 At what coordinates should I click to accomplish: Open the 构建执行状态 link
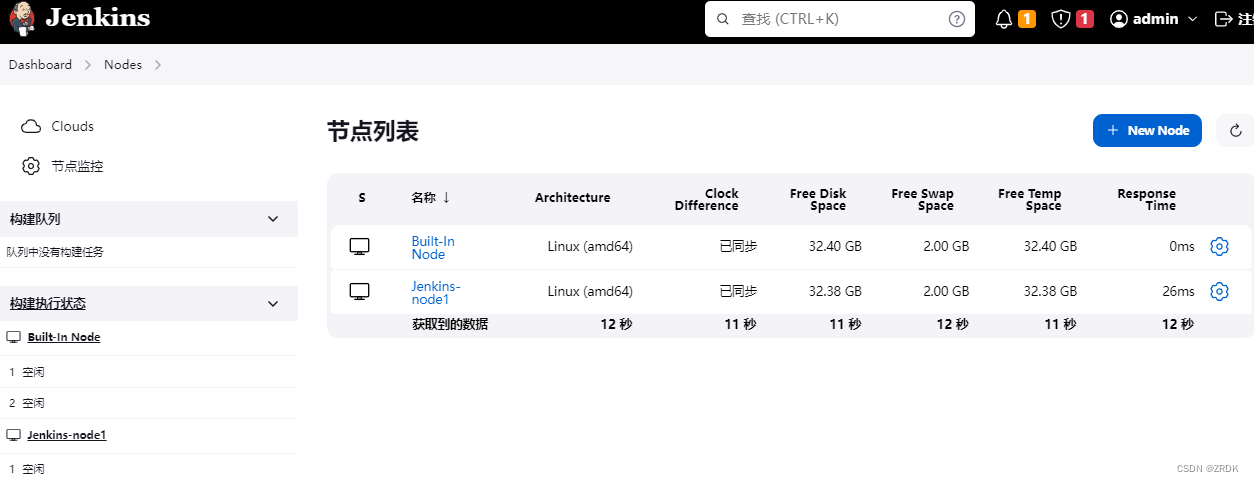point(48,304)
